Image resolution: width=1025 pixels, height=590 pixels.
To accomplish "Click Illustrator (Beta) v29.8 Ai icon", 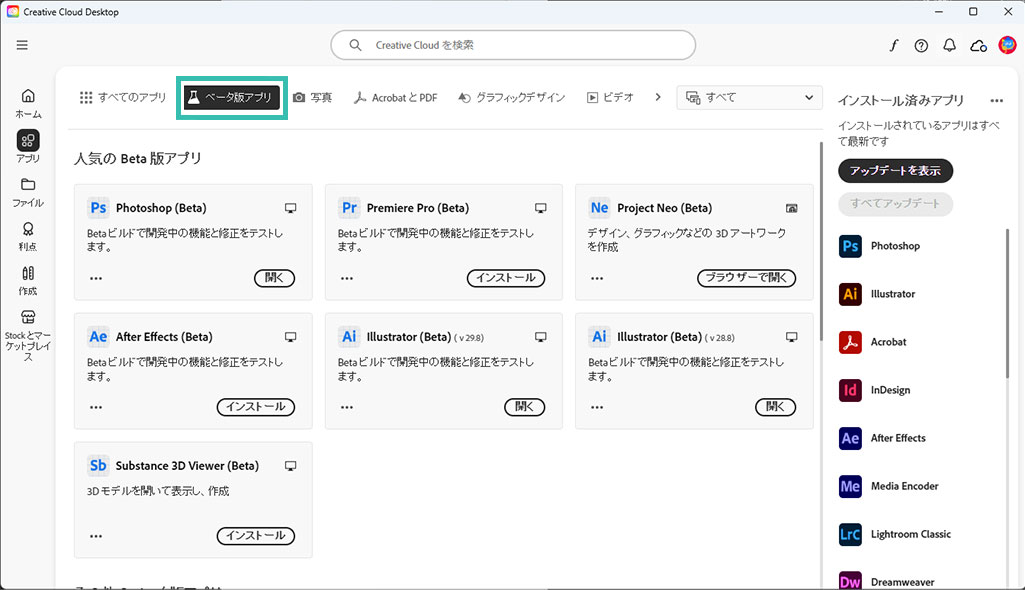I will [349, 336].
